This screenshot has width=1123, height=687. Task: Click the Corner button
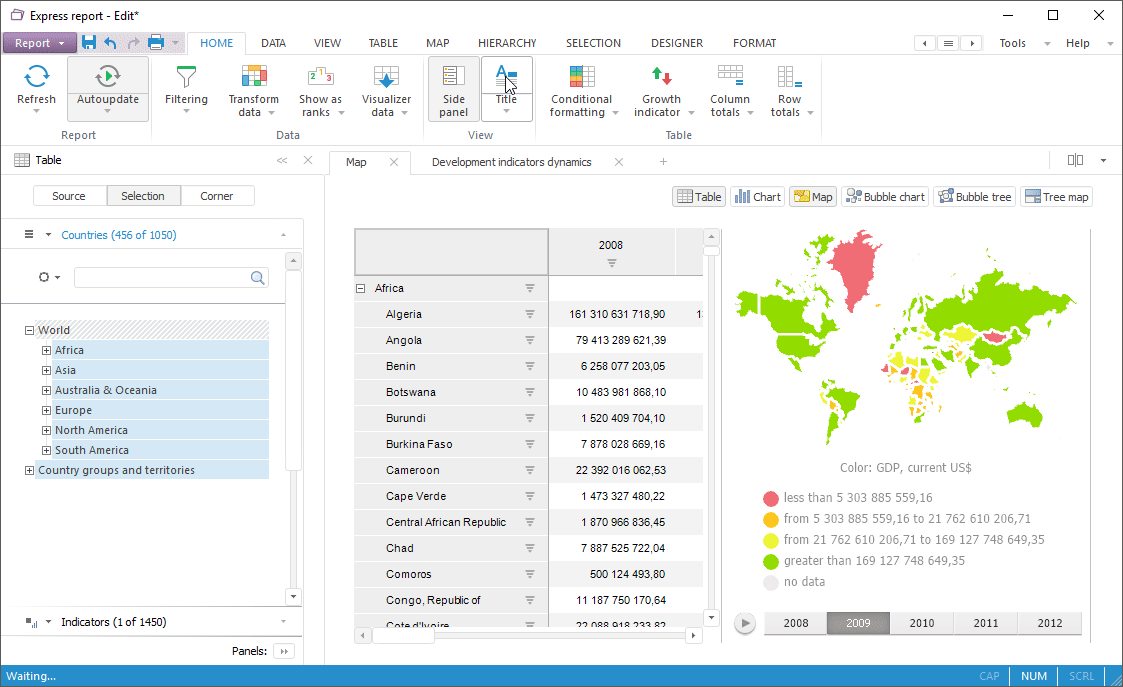click(217, 196)
